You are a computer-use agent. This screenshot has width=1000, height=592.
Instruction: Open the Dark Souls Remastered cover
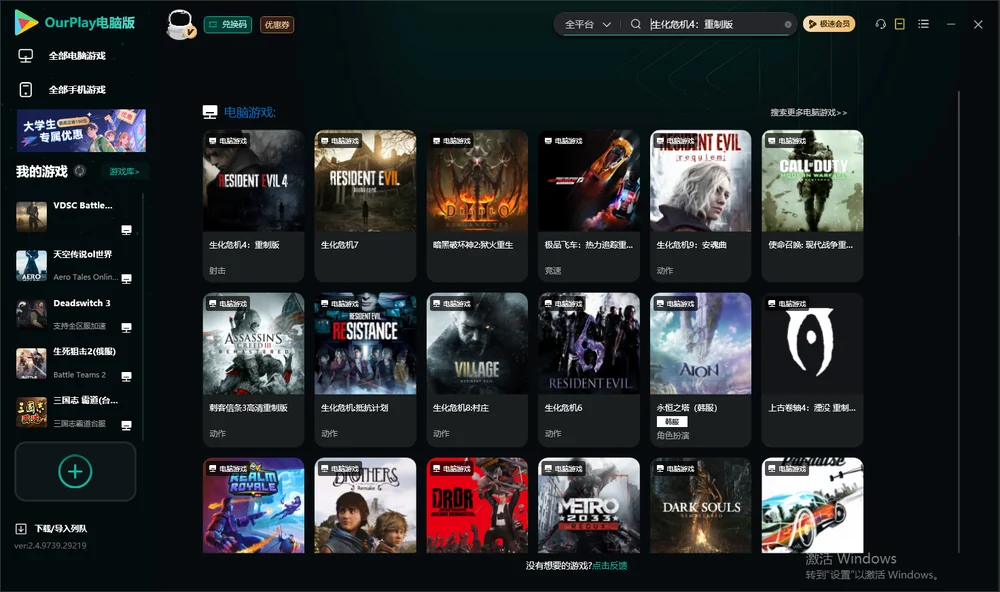click(x=701, y=505)
